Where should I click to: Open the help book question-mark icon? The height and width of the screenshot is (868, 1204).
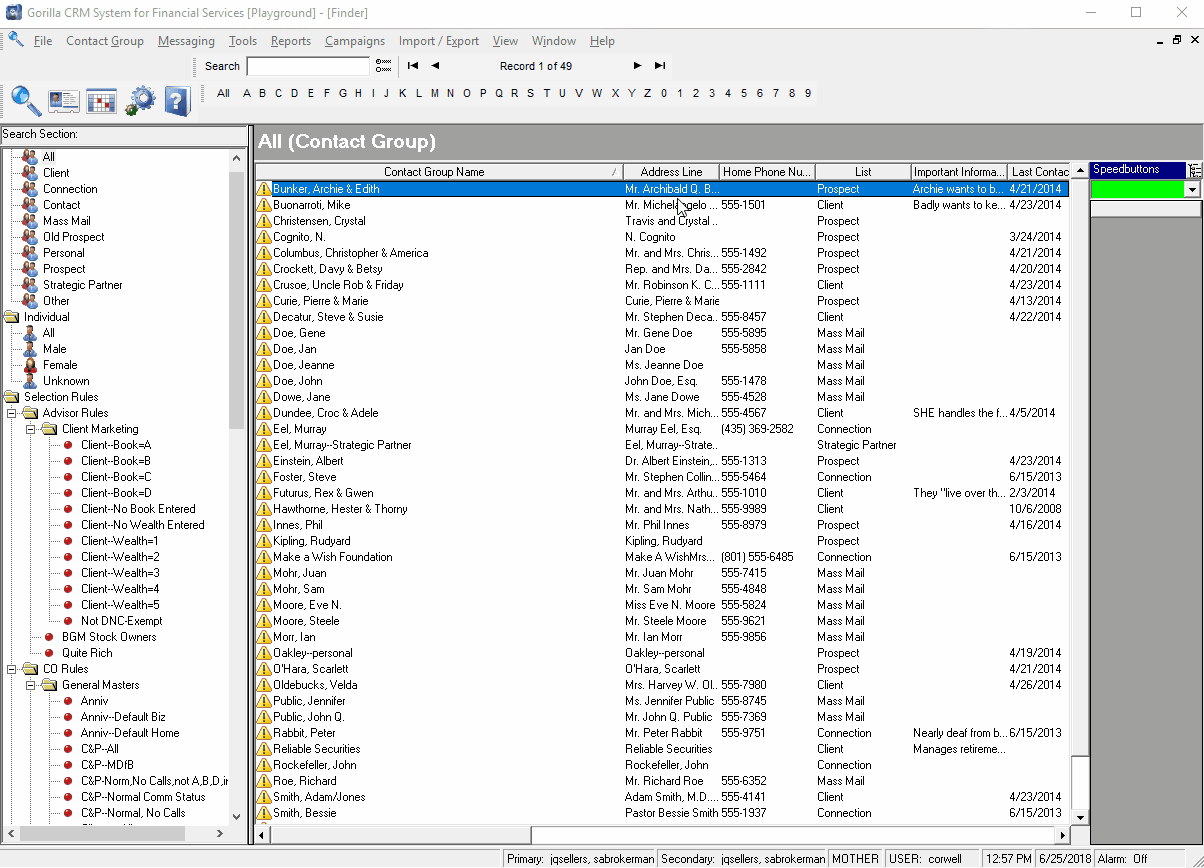click(176, 101)
